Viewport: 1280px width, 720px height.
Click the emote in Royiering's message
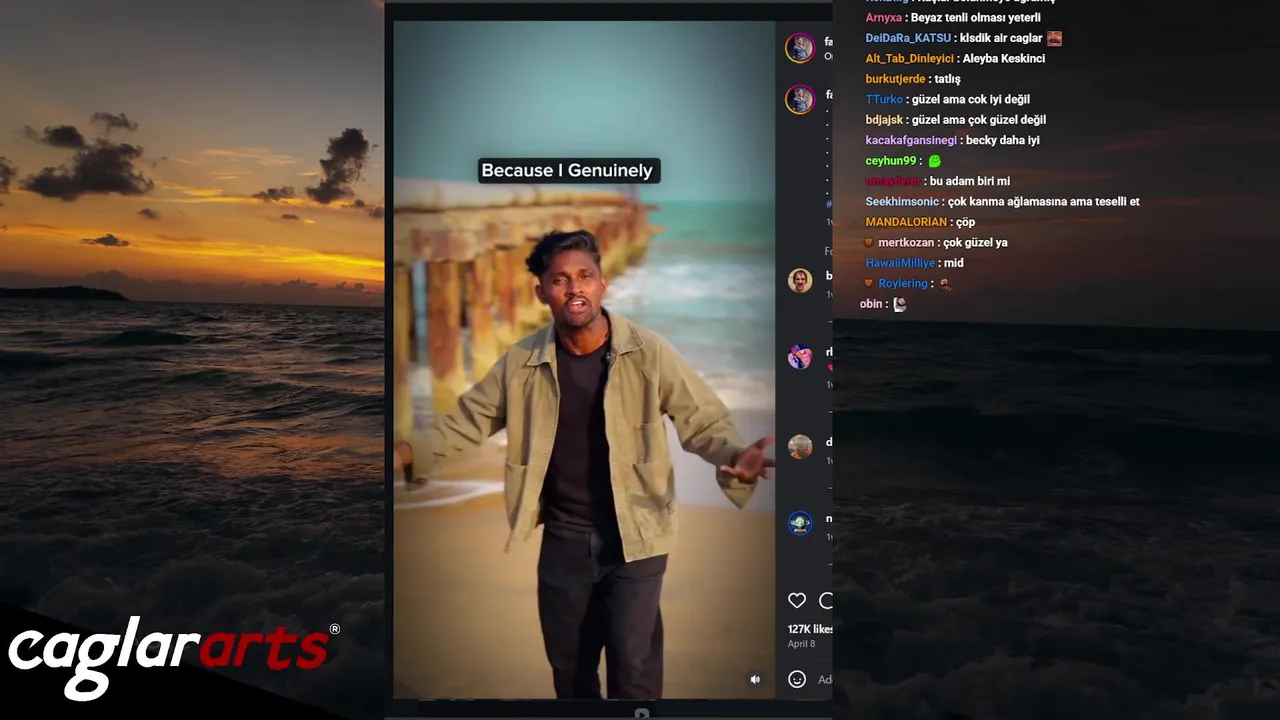click(945, 283)
